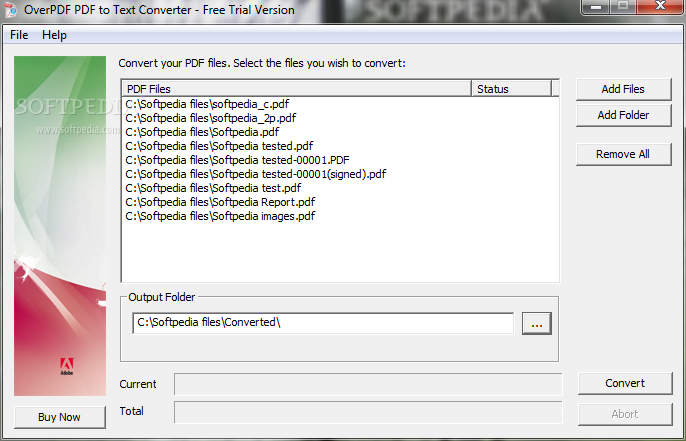Screen dimensions: 686x441
Task: Click the Status column header
Action: 511,89
